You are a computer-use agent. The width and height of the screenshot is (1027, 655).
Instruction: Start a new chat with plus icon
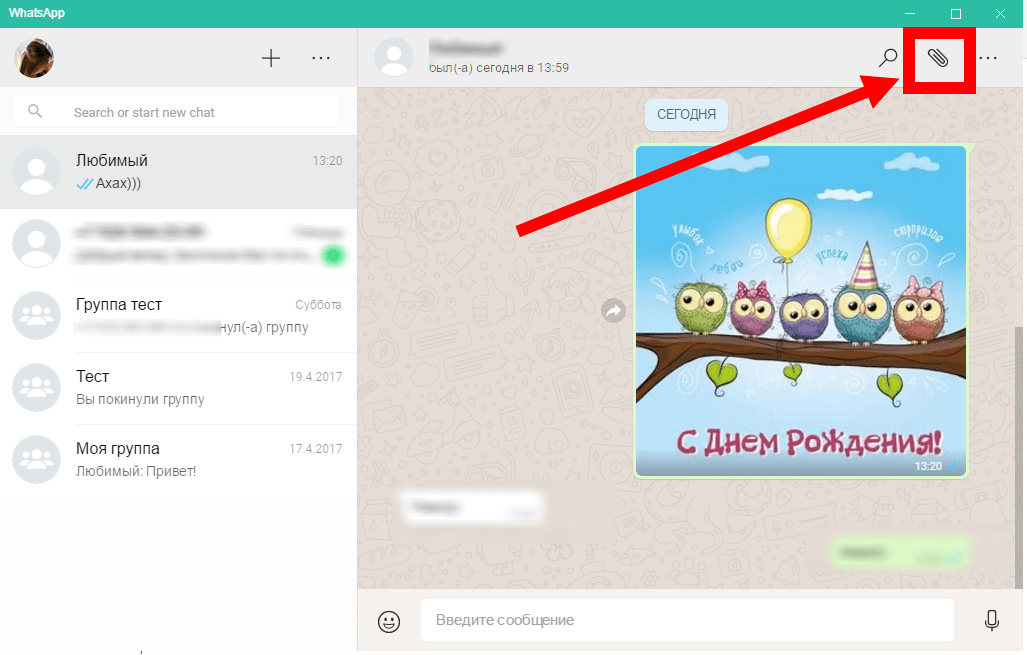(271, 58)
